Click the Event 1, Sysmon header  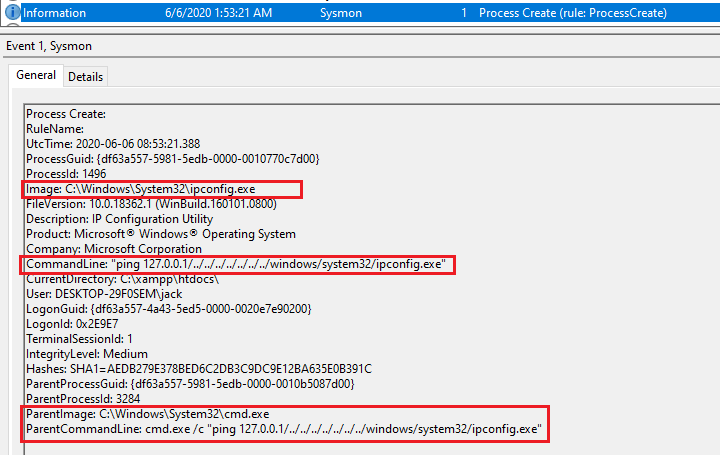point(49,46)
